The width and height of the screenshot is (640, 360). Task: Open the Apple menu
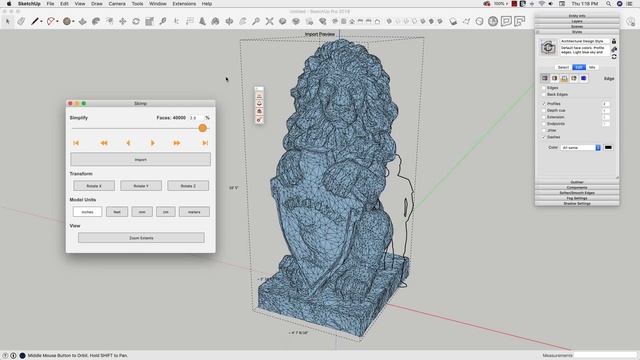(9, 4)
